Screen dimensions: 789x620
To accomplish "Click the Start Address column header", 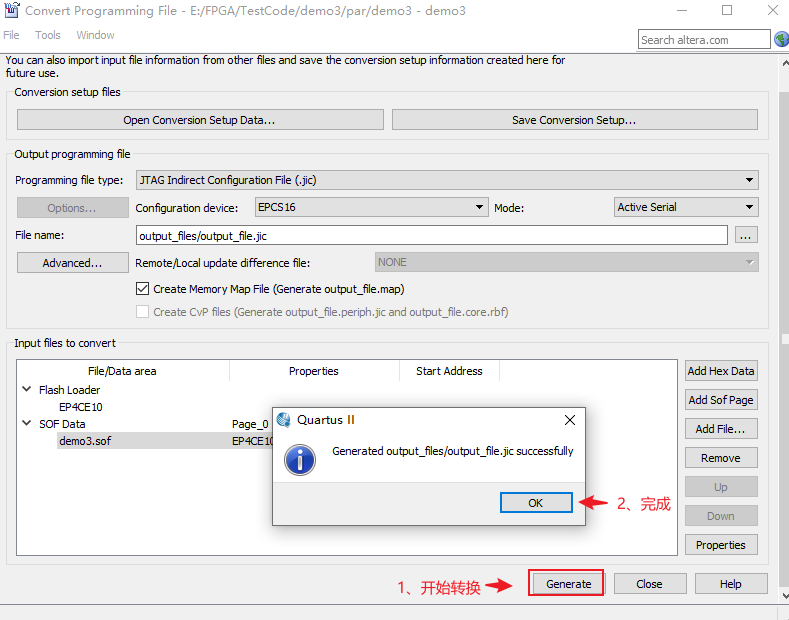I will [449, 371].
